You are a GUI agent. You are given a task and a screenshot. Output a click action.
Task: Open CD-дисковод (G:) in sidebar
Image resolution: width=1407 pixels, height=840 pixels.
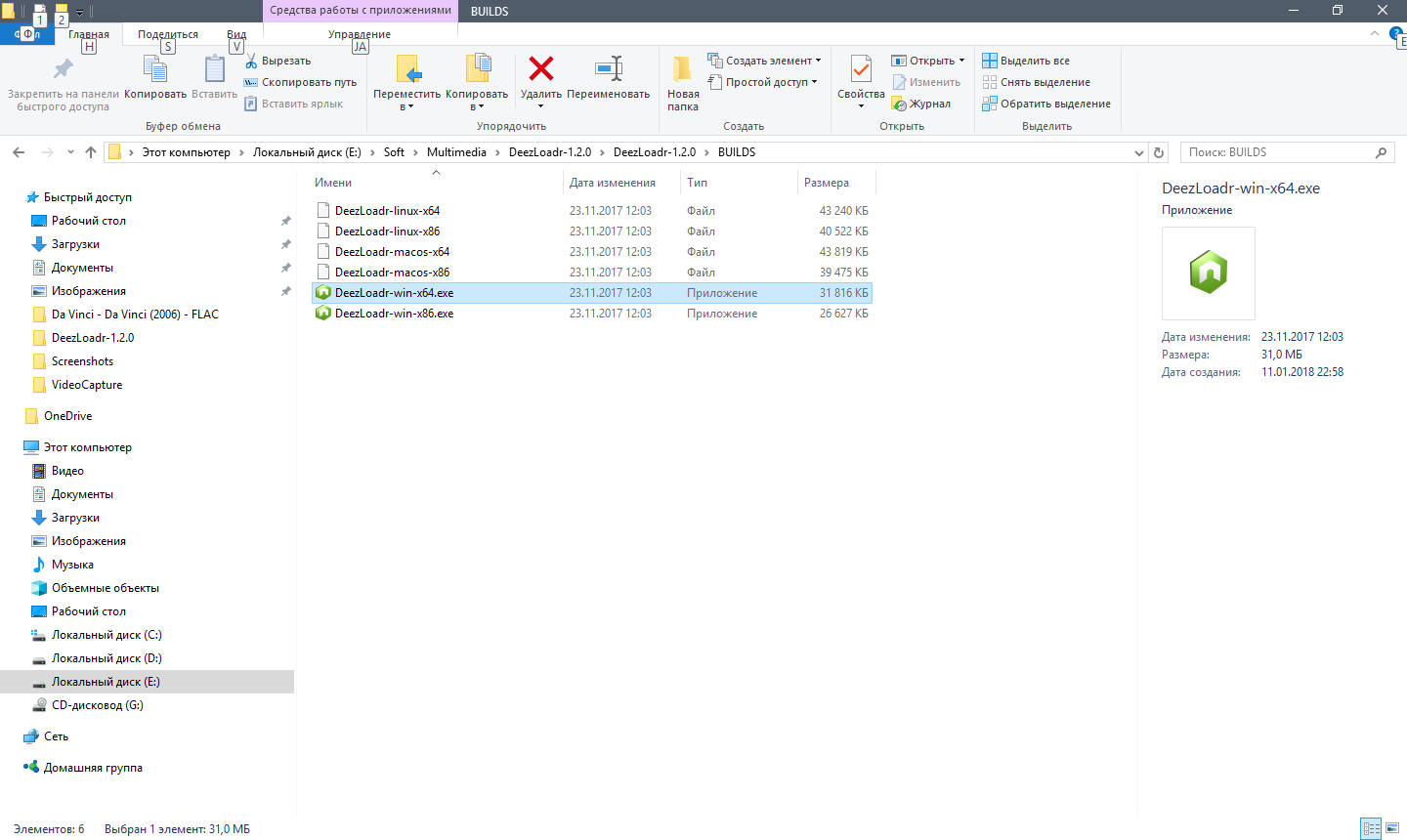point(97,705)
